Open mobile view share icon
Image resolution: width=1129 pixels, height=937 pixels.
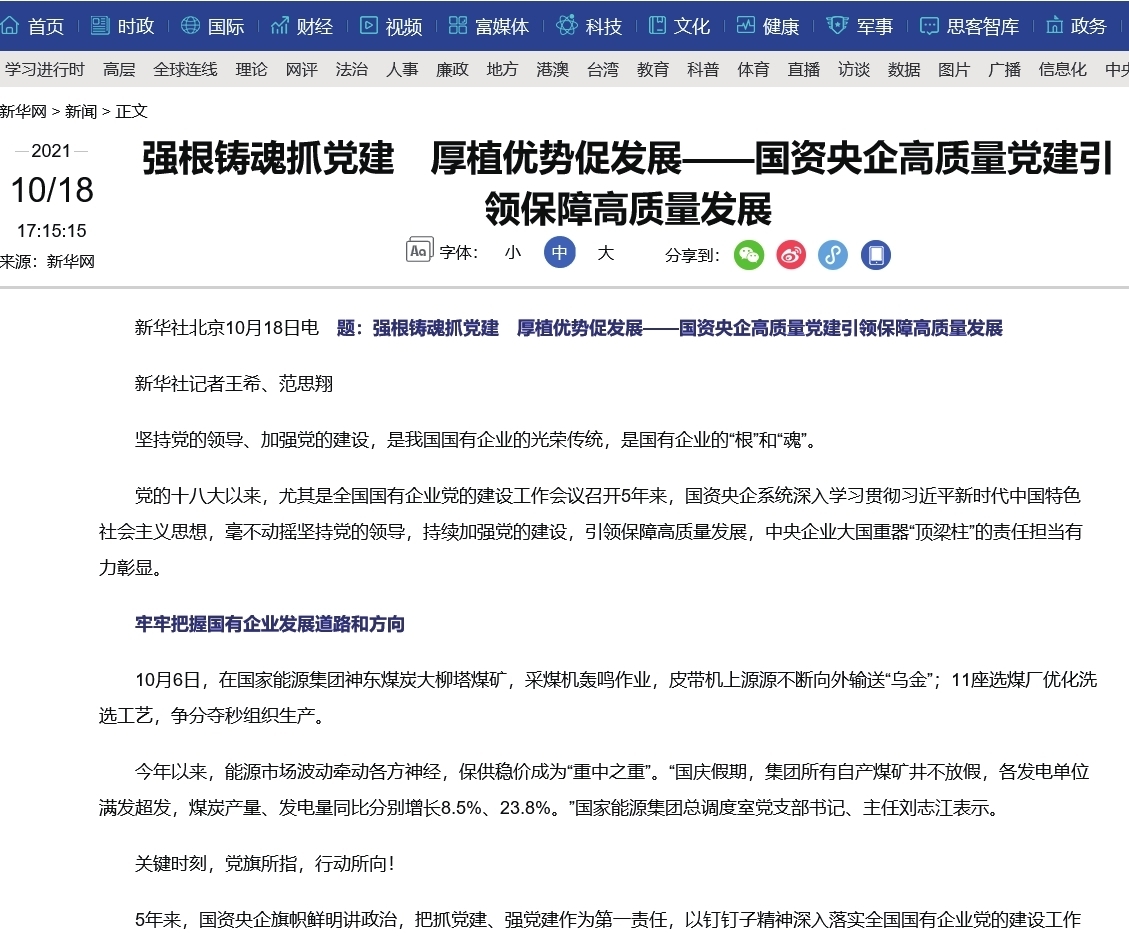[876, 255]
